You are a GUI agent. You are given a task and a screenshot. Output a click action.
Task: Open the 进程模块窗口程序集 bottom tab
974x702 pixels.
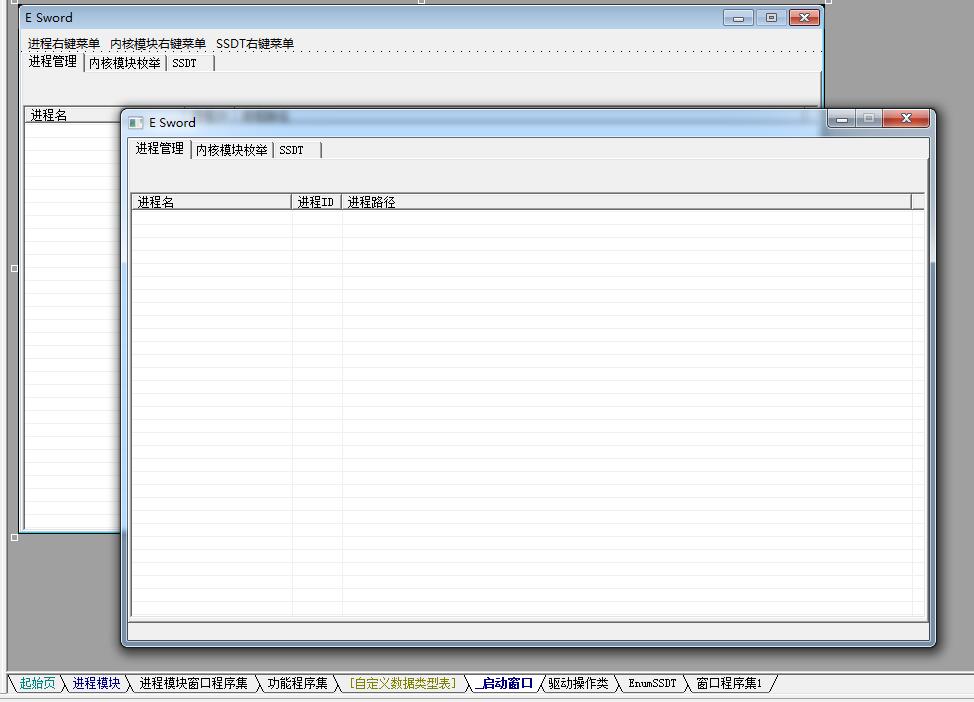tap(193, 683)
